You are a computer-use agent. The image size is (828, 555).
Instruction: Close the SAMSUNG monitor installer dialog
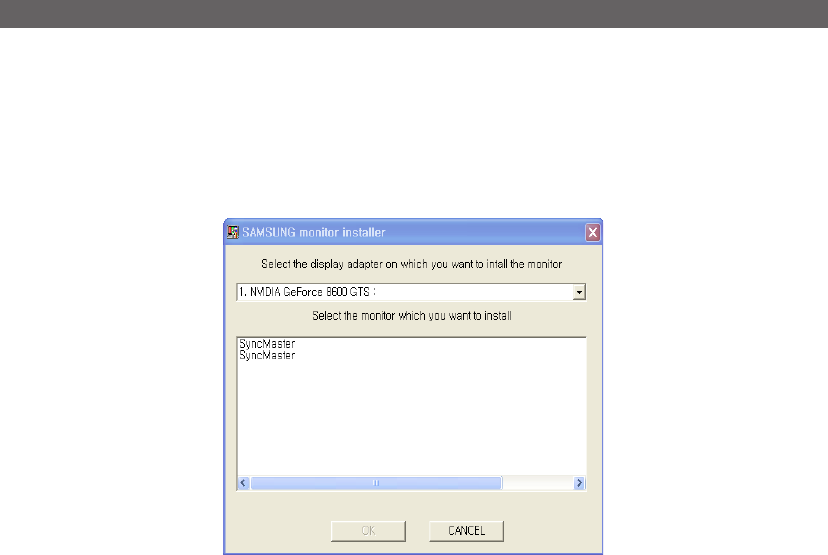[x=592, y=232]
